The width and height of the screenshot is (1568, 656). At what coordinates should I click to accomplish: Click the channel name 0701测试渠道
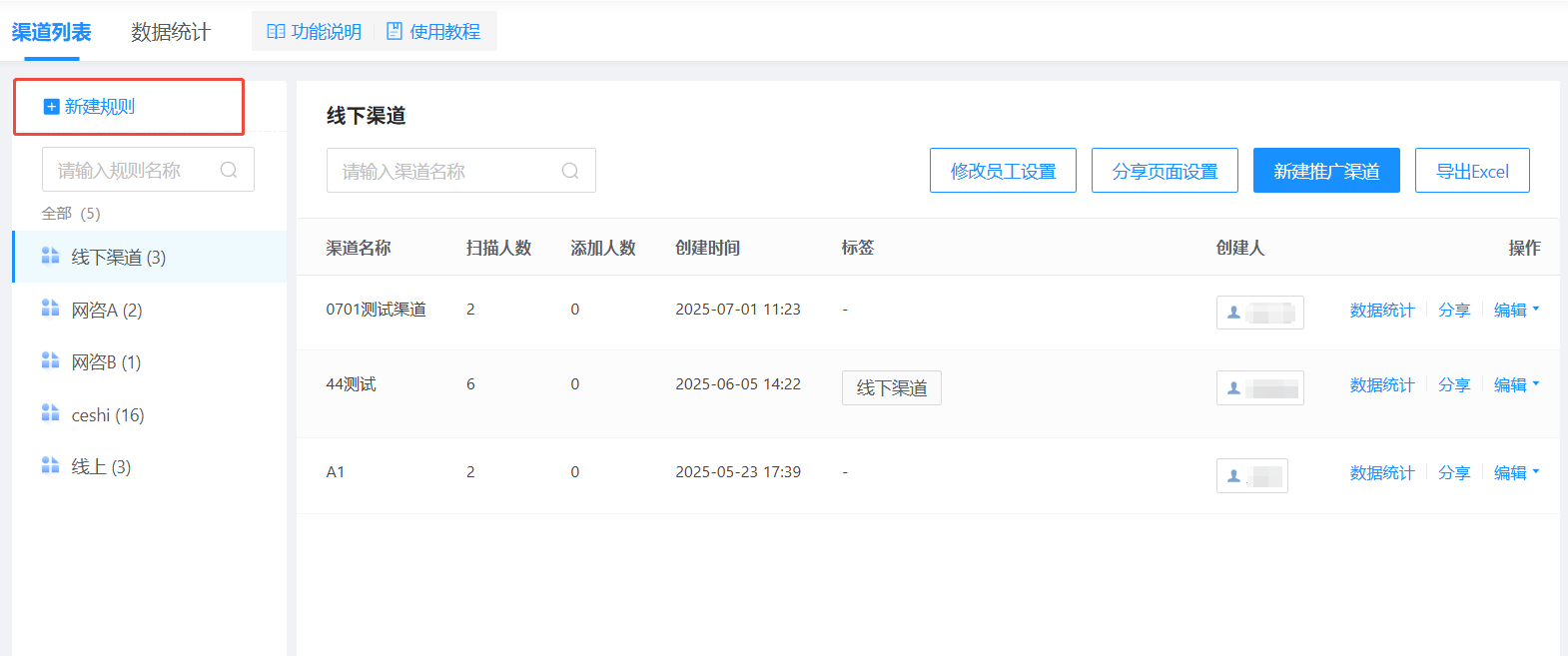tap(377, 310)
